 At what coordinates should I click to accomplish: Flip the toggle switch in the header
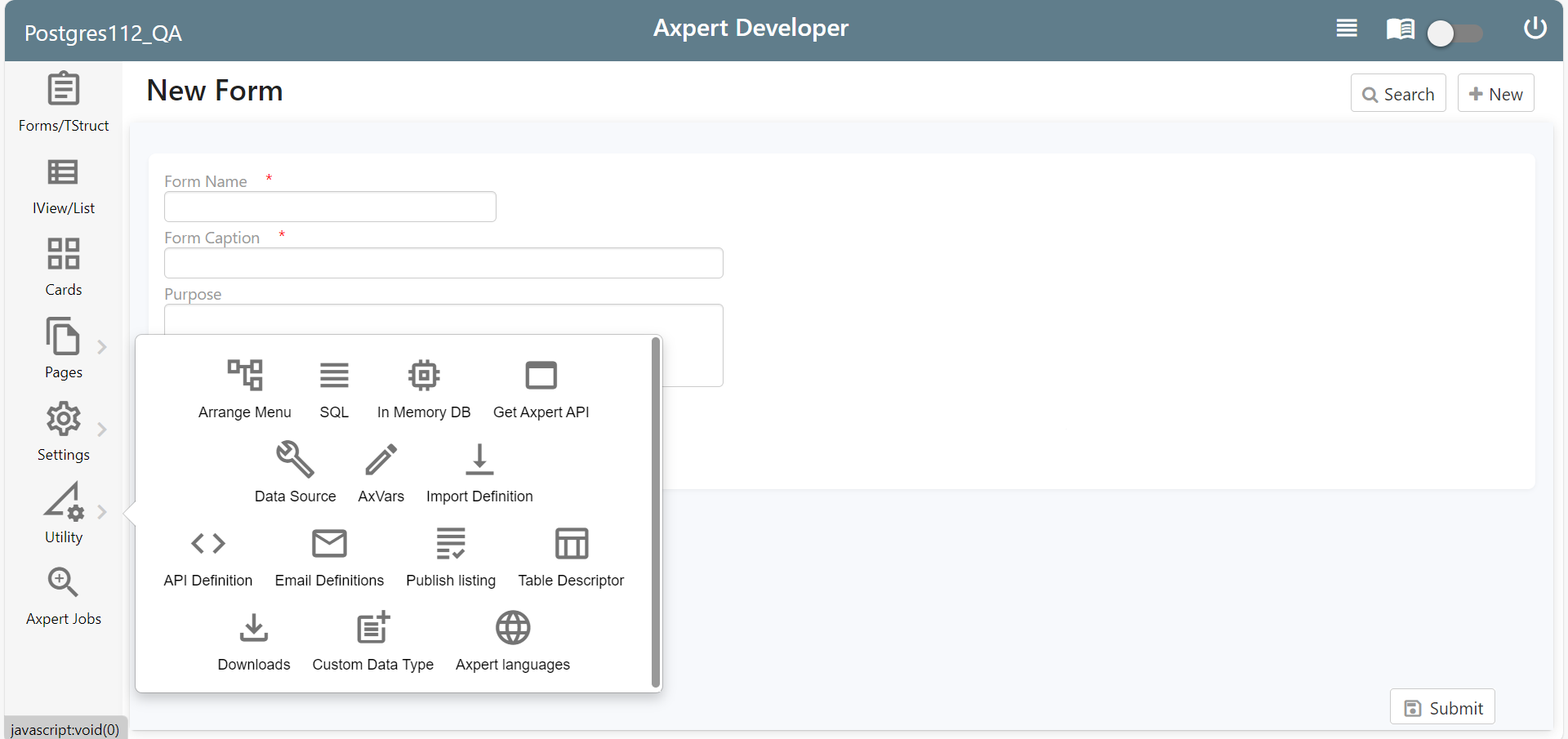click(1455, 33)
